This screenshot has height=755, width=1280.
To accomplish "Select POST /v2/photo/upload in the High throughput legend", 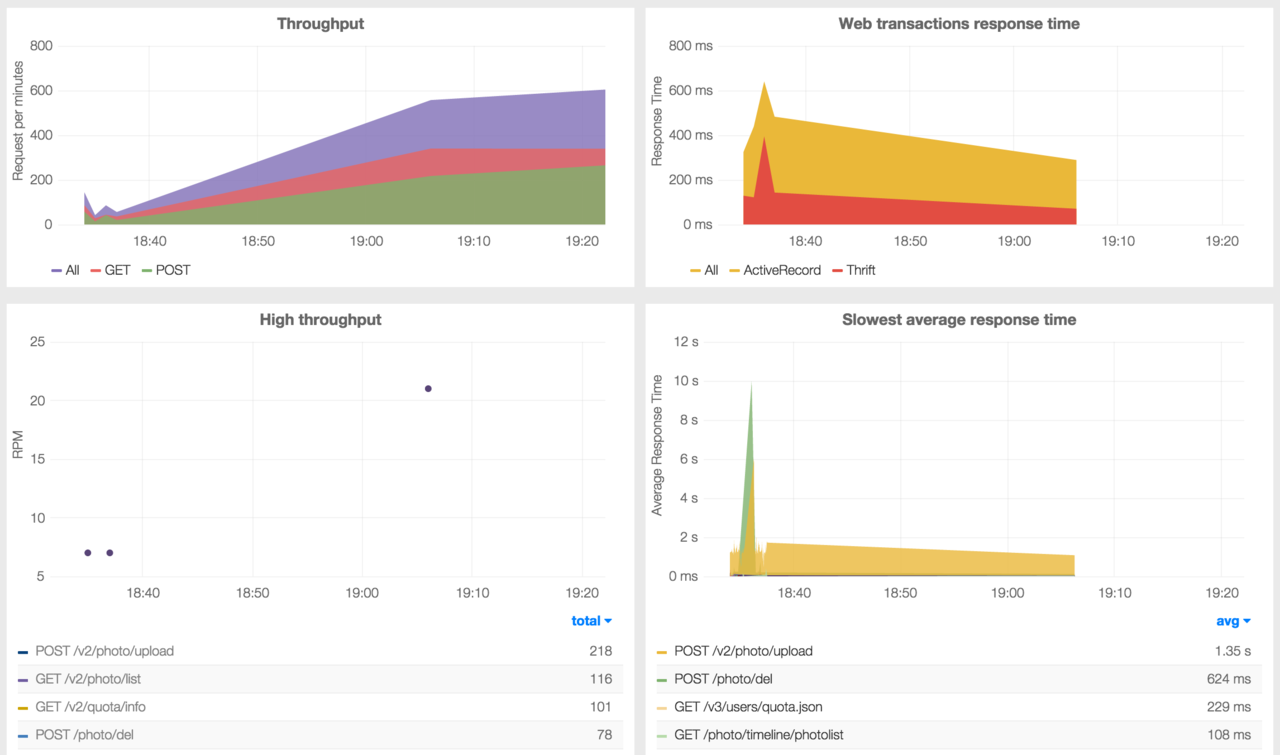I will [x=104, y=651].
